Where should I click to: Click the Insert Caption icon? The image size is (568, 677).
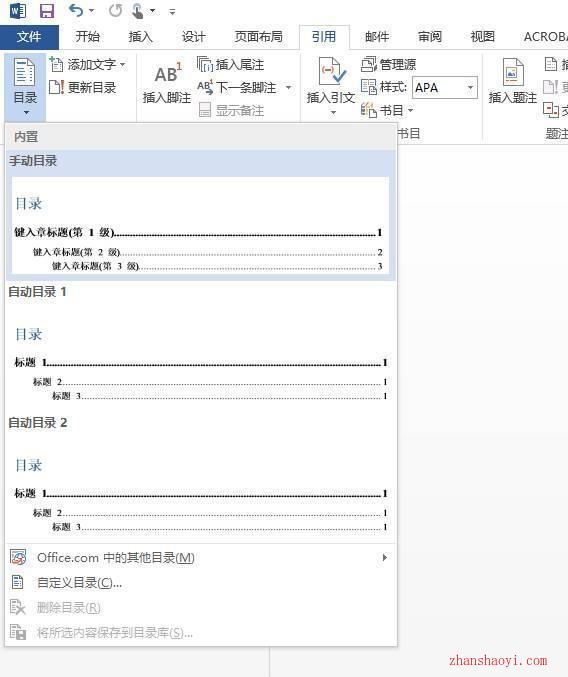(x=513, y=72)
